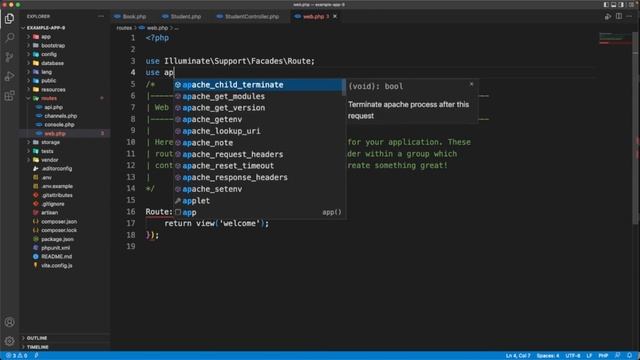Expand the app folder
This screenshot has width=640, height=360.
pyautogui.click(x=46, y=37)
